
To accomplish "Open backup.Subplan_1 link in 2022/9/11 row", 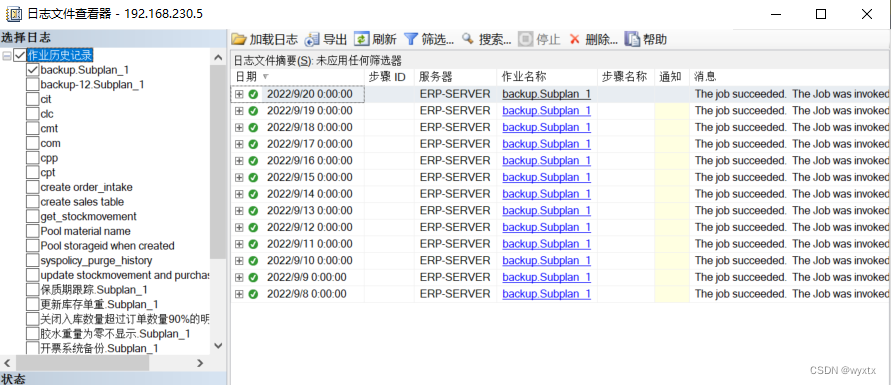I will [x=546, y=244].
